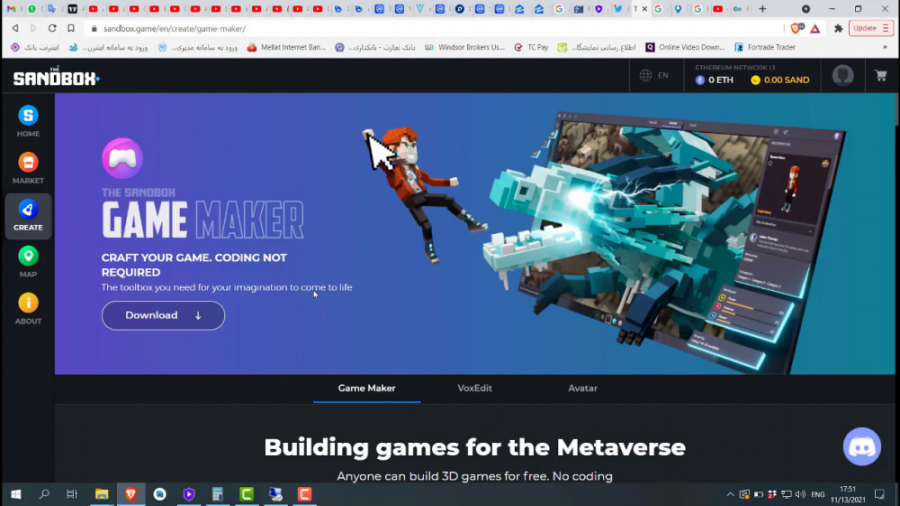
Task: Open volume control in tray
Action: [801, 494]
